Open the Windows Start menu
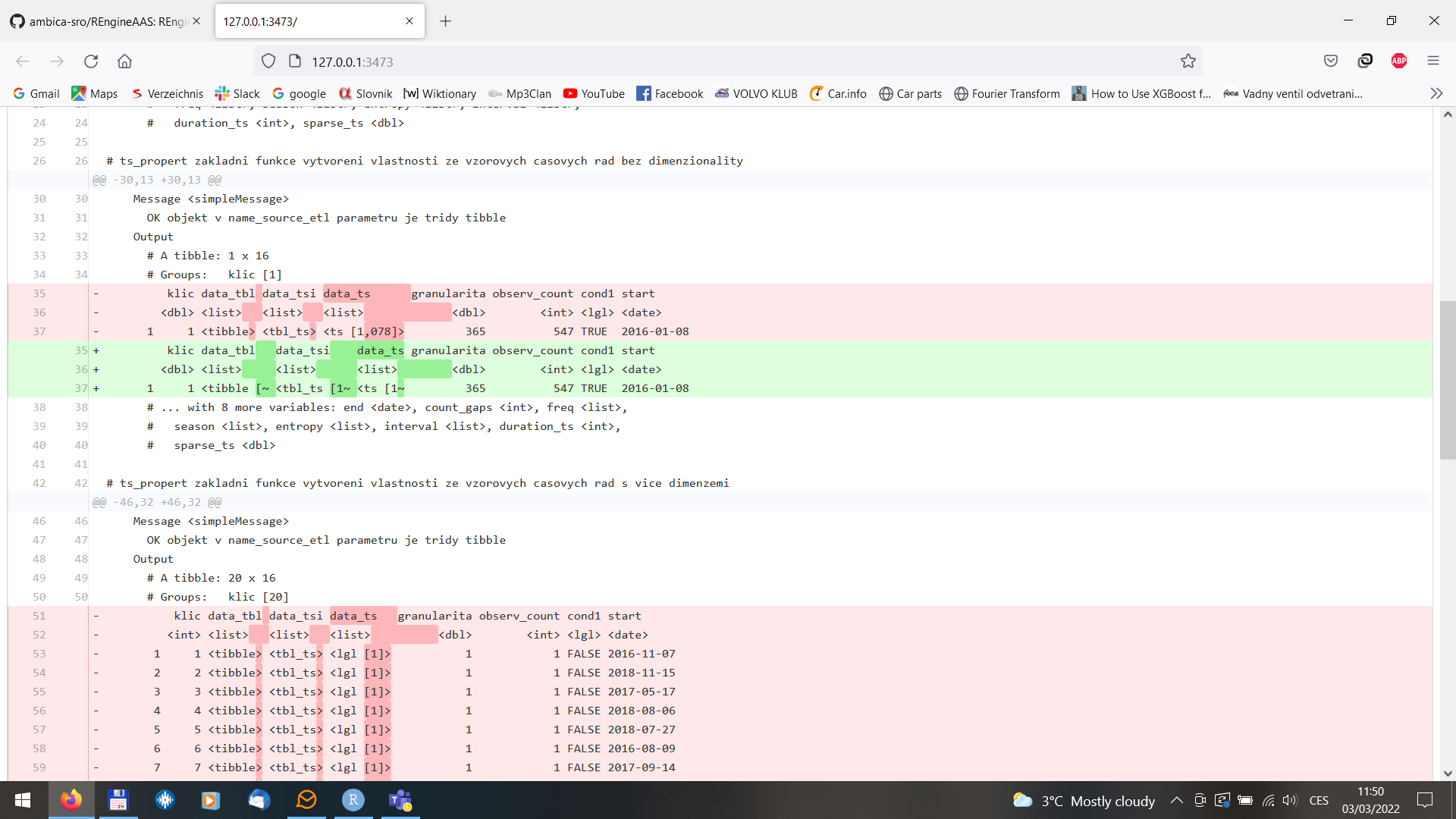Viewport: 1456px width, 819px height. point(22,800)
